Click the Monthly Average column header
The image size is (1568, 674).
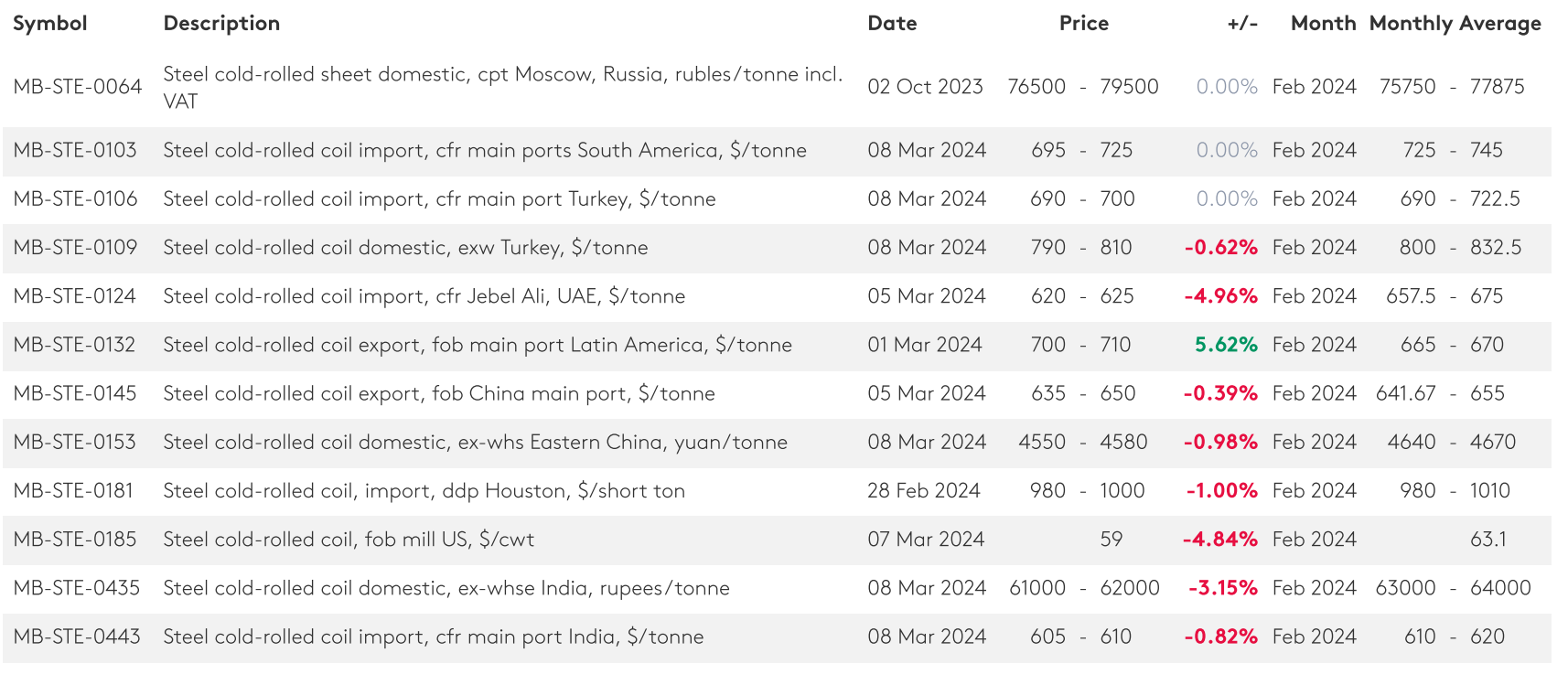(x=1455, y=24)
